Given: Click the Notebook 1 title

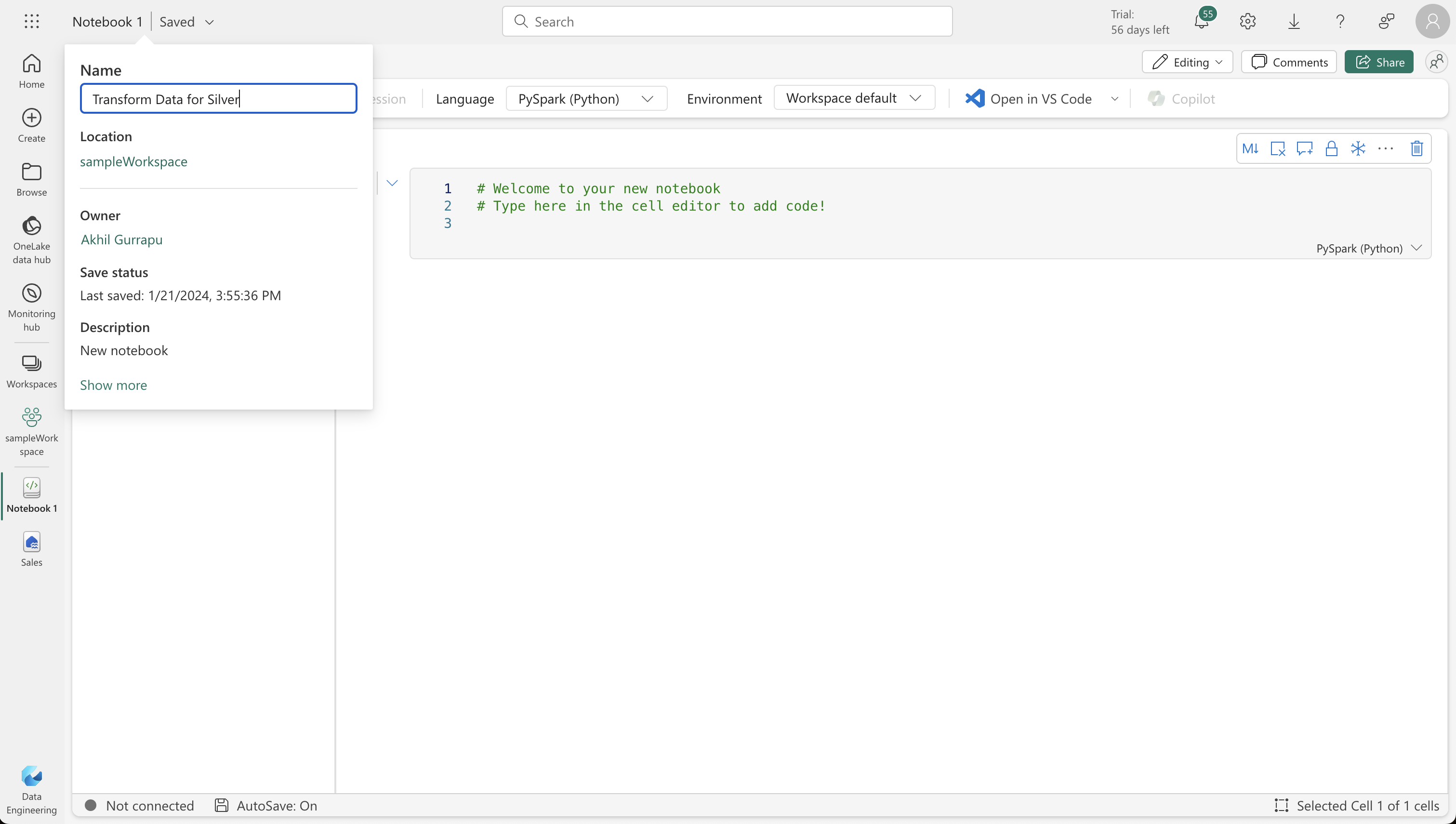Looking at the screenshot, I should point(107,22).
